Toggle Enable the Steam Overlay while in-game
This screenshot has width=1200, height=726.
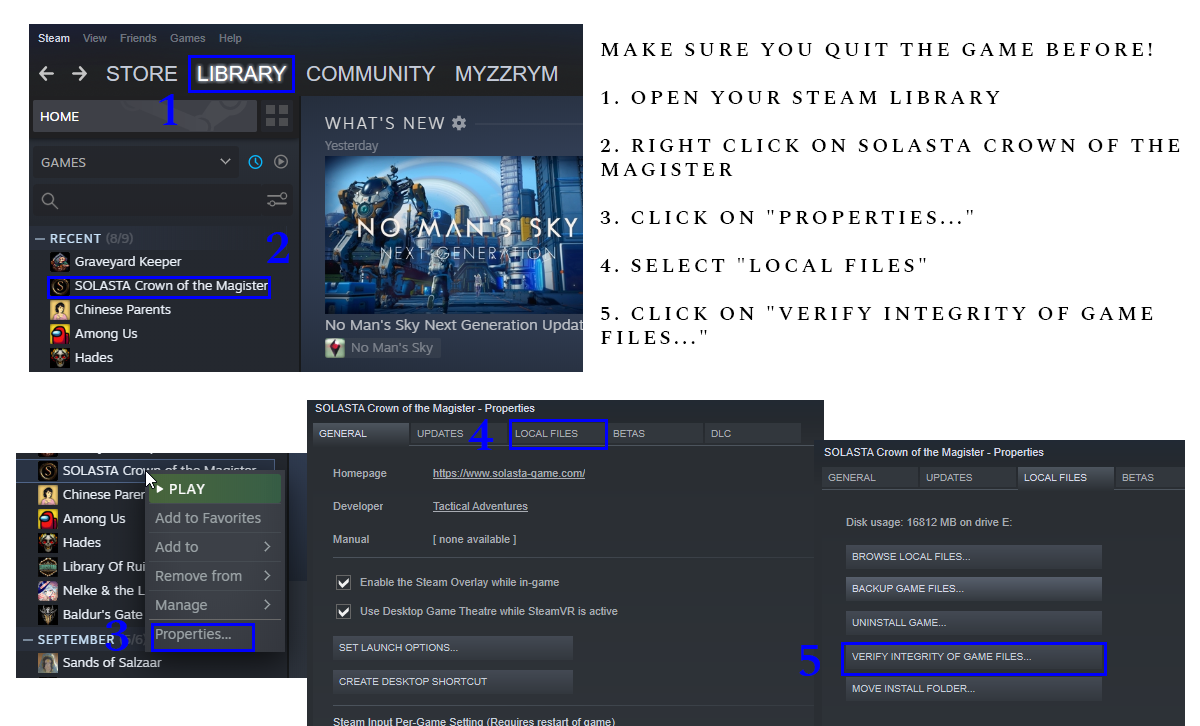(344, 582)
